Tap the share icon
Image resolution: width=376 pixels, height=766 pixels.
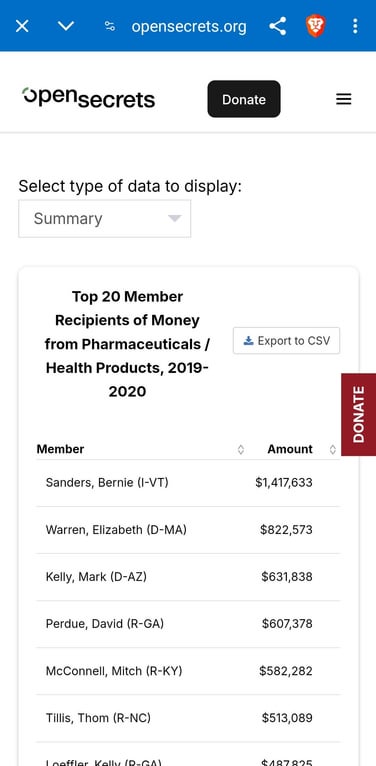277,26
